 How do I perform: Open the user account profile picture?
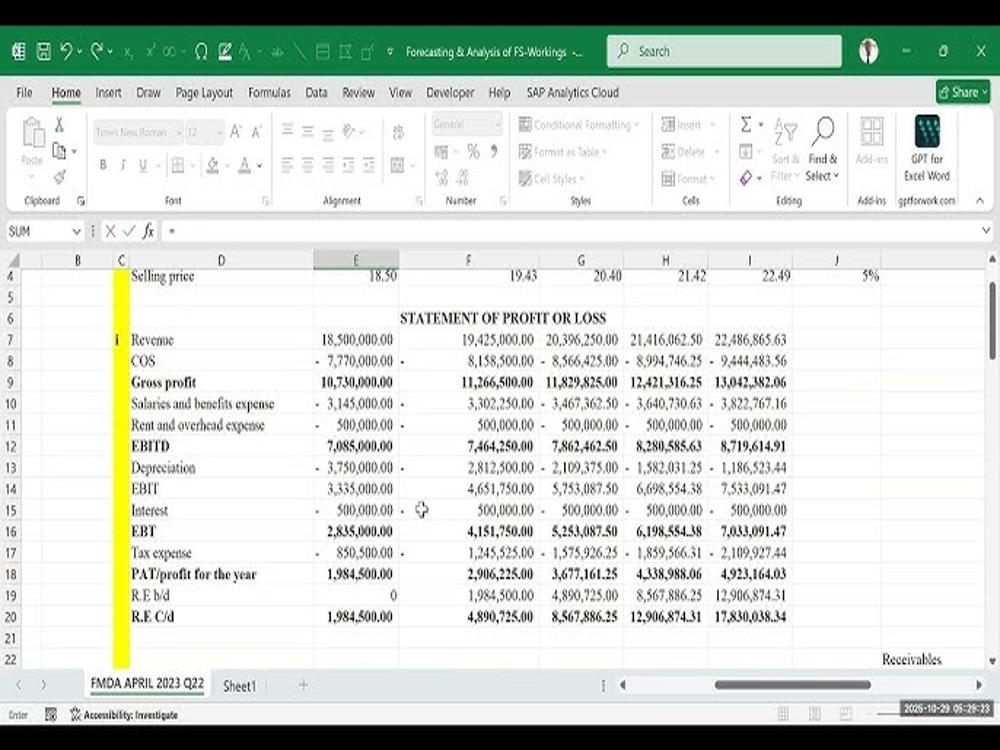click(x=868, y=51)
